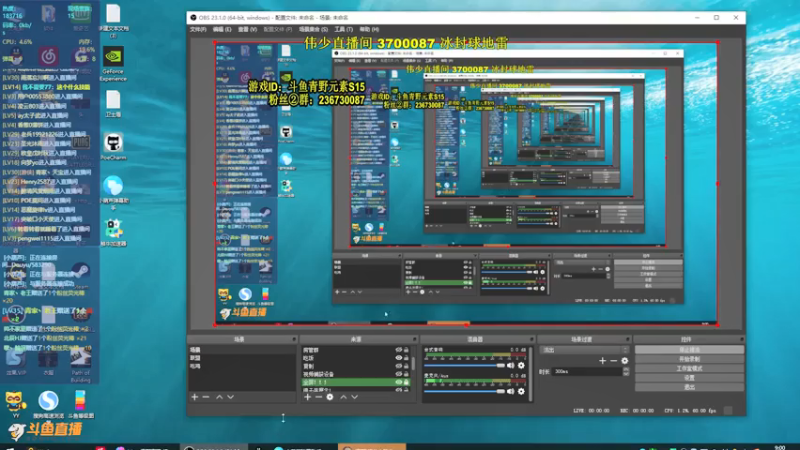Move the selected source down
The width and height of the screenshot is (800, 450).
coord(355,397)
